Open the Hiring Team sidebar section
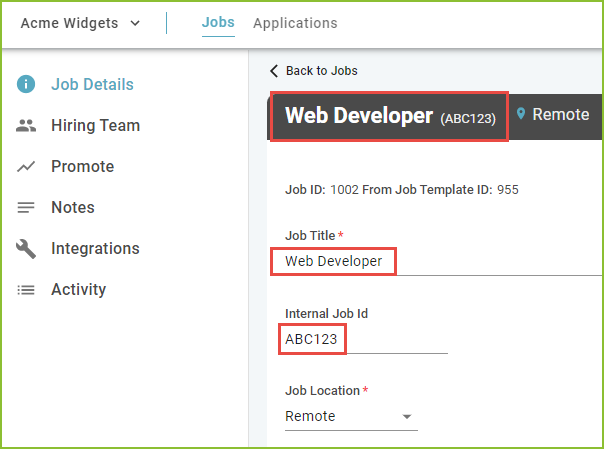Viewport: 604px width, 449px height. point(96,126)
